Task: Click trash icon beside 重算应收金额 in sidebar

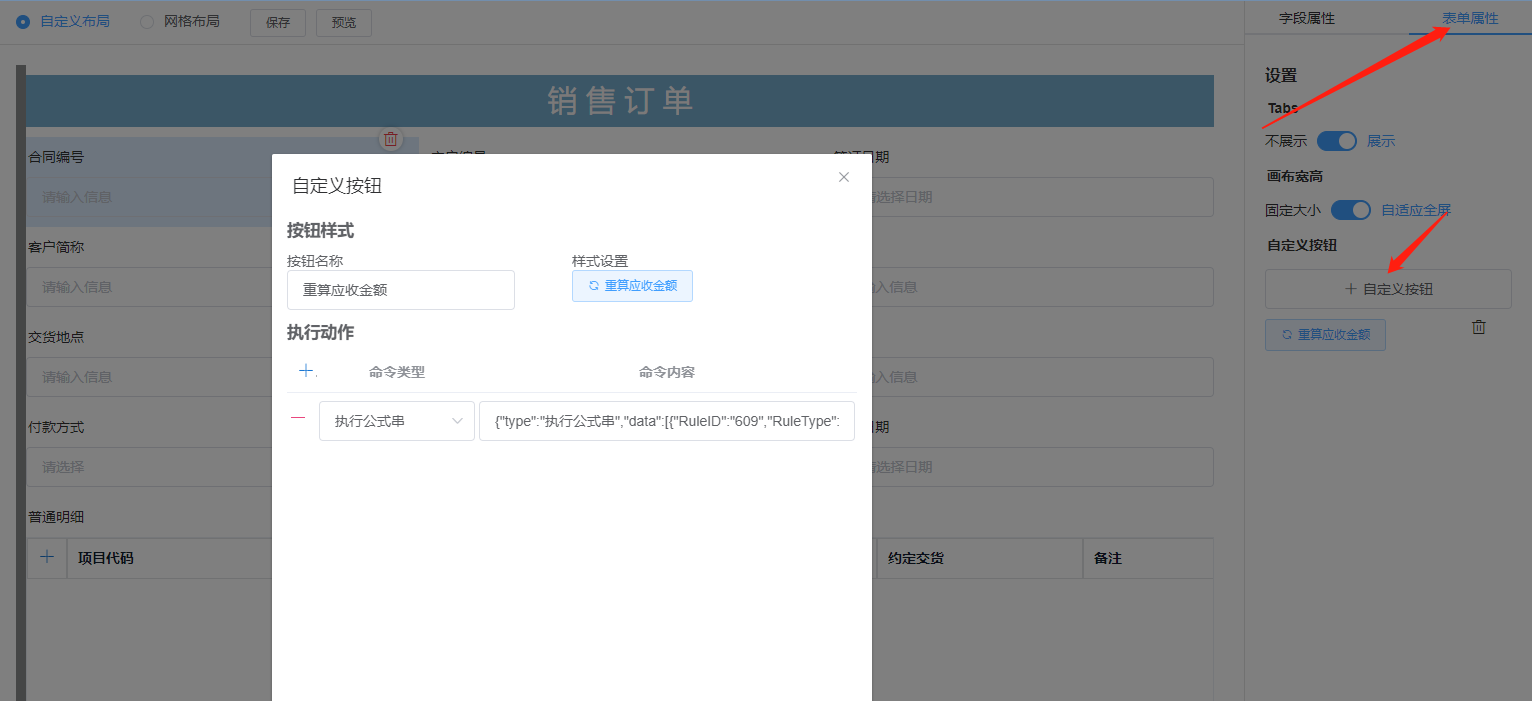Action: [x=1479, y=327]
